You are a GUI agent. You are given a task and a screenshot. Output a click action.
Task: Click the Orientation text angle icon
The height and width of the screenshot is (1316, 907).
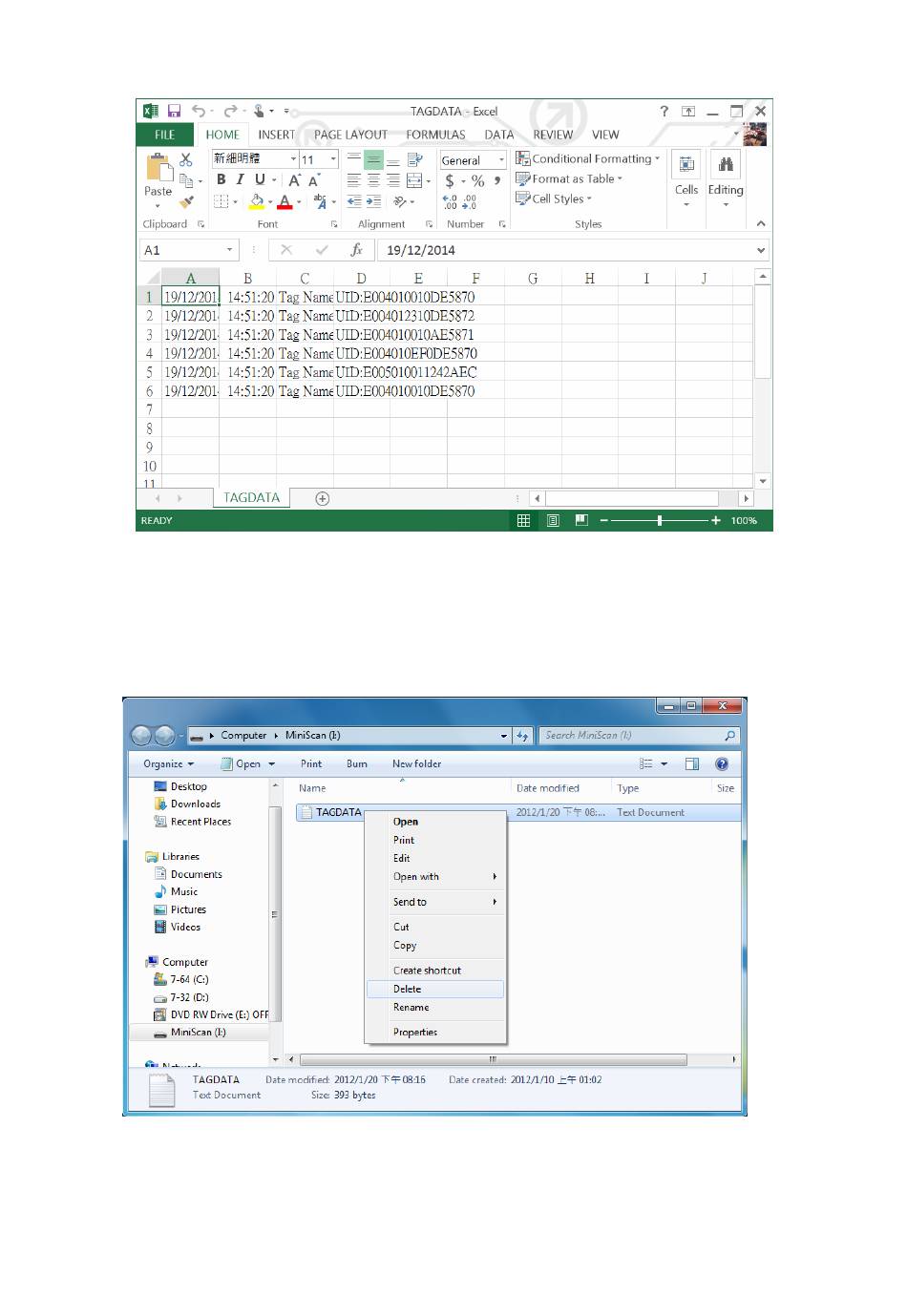pos(400,201)
